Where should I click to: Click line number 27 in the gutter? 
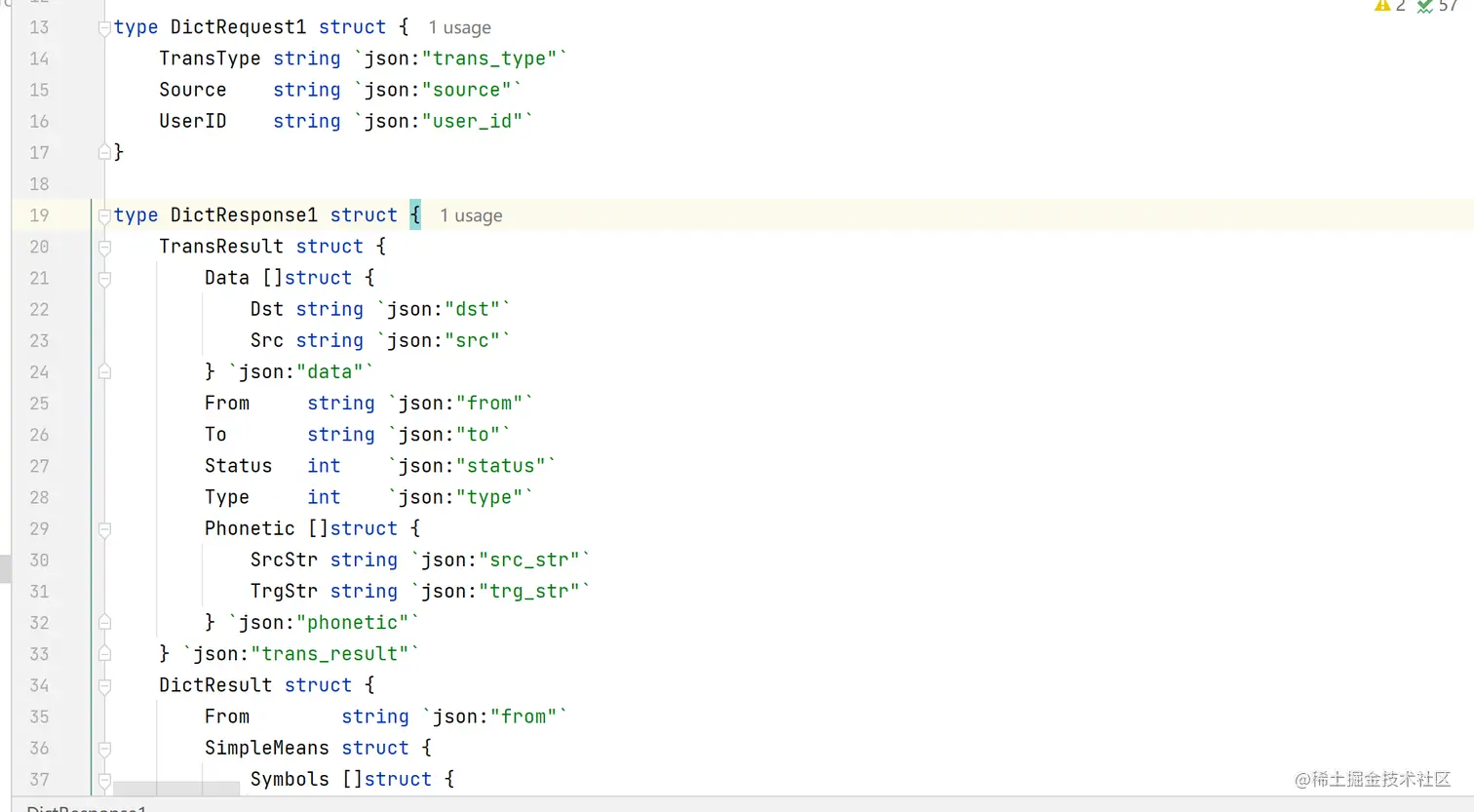(39, 466)
